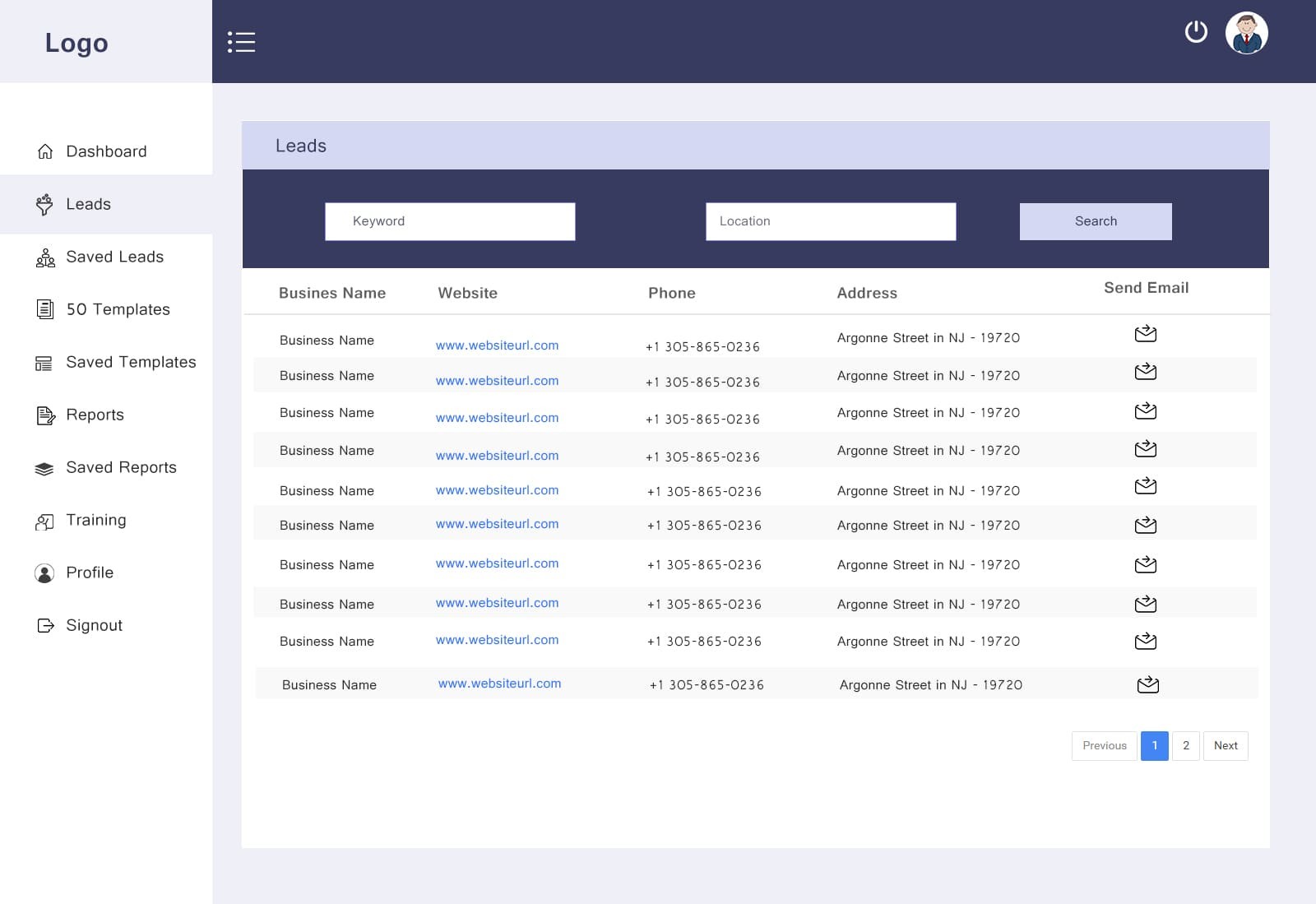Viewport: 1316px width, 904px height.
Task: Click the Profile user icon
Action: pos(44,573)
